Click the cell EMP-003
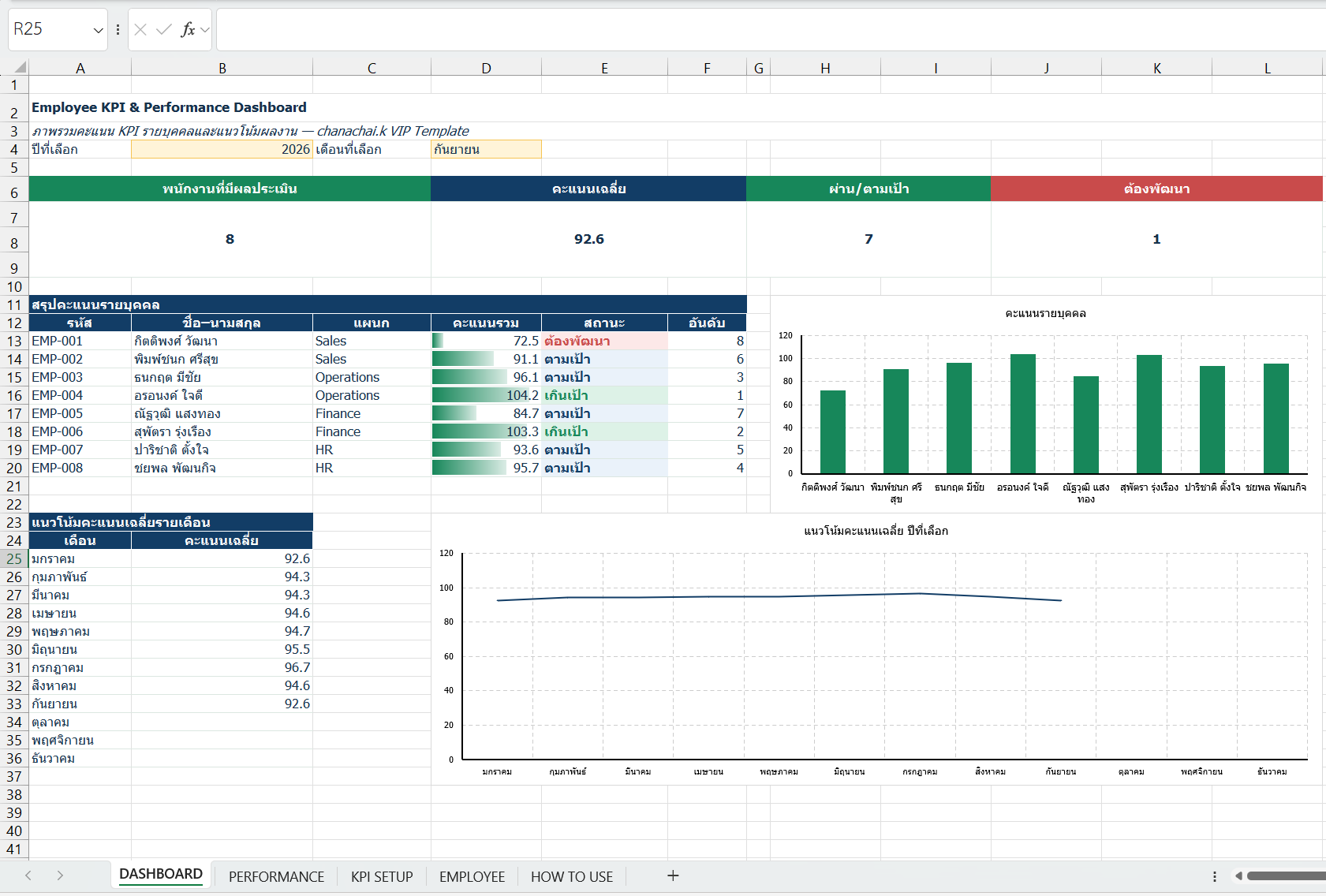 (80, 377)
